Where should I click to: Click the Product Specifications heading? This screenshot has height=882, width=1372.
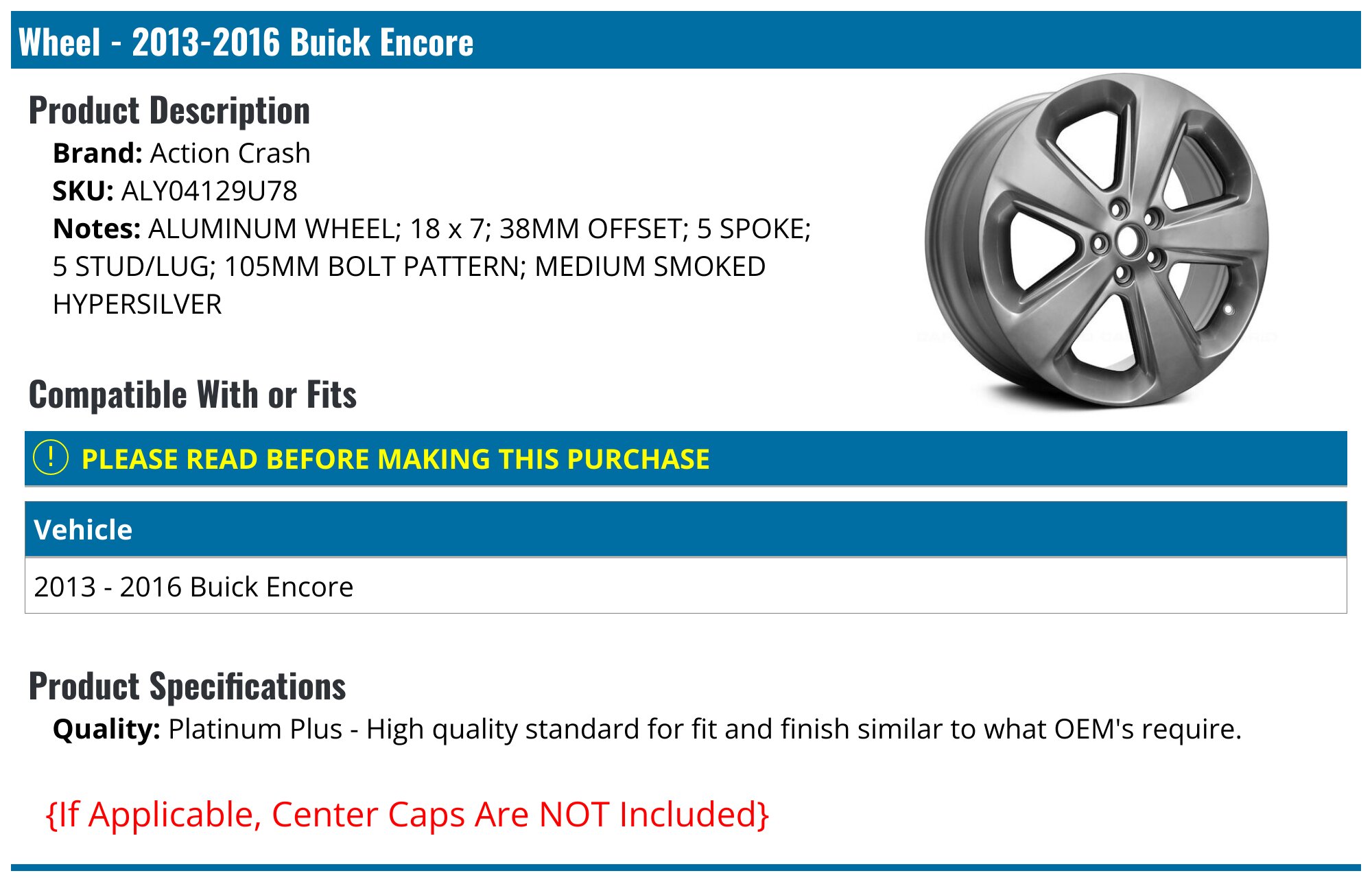click(187, 686)
